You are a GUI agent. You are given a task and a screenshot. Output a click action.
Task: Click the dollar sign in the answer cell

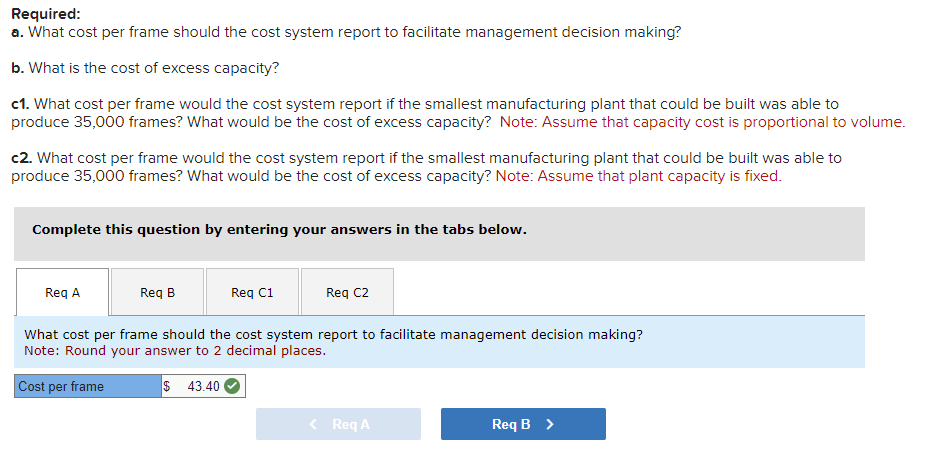point(167,386)
